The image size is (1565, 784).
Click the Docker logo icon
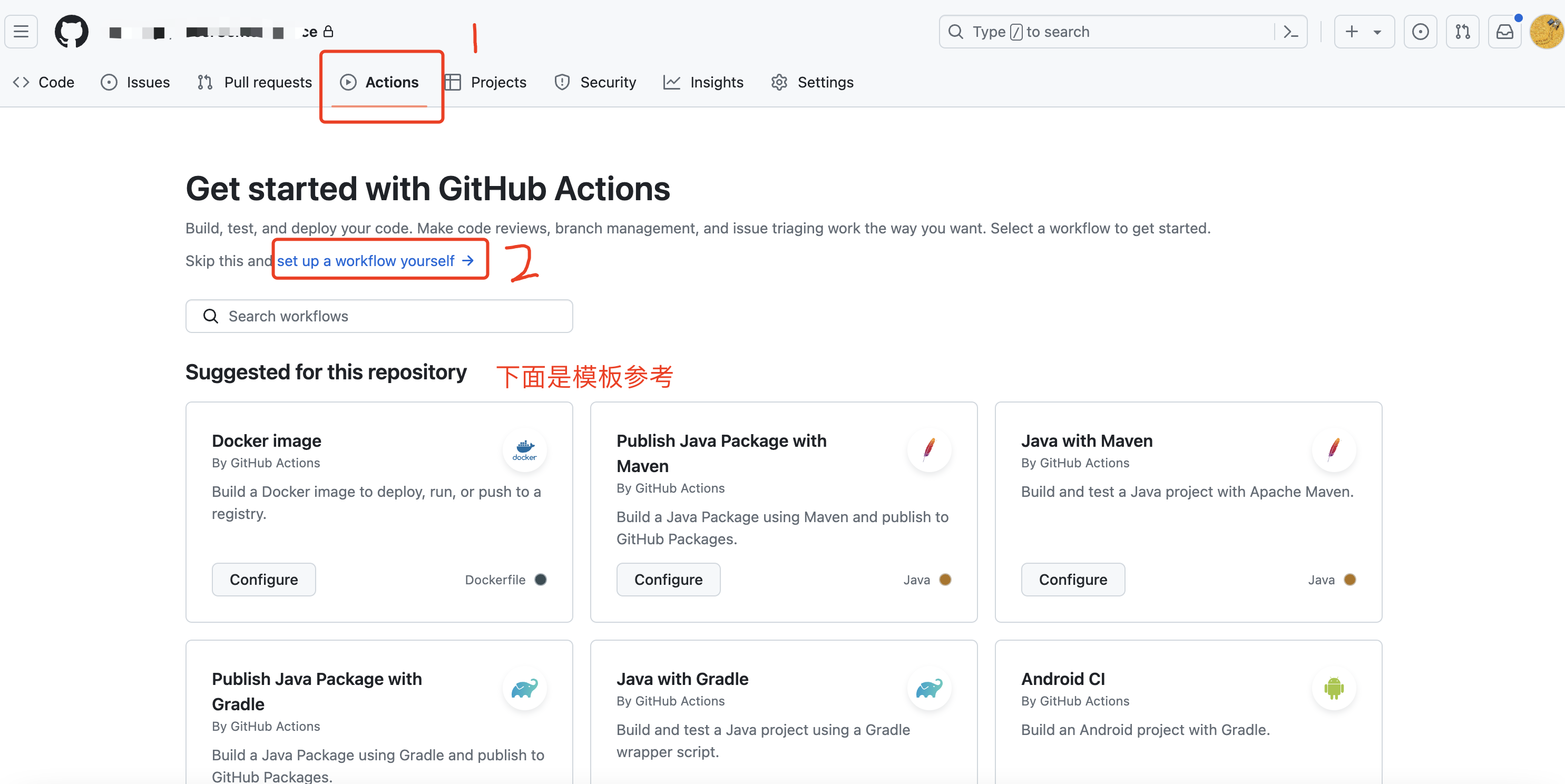[x=525, y=449]
